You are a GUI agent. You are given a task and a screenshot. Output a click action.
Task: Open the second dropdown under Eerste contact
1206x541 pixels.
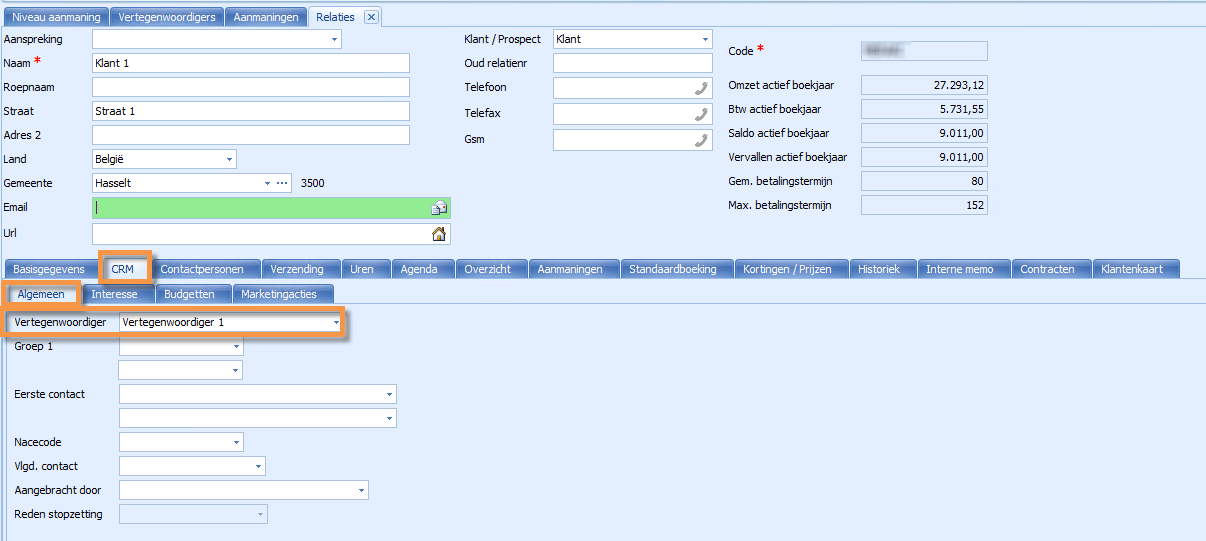pyautogui.click(x=389, y=418)
